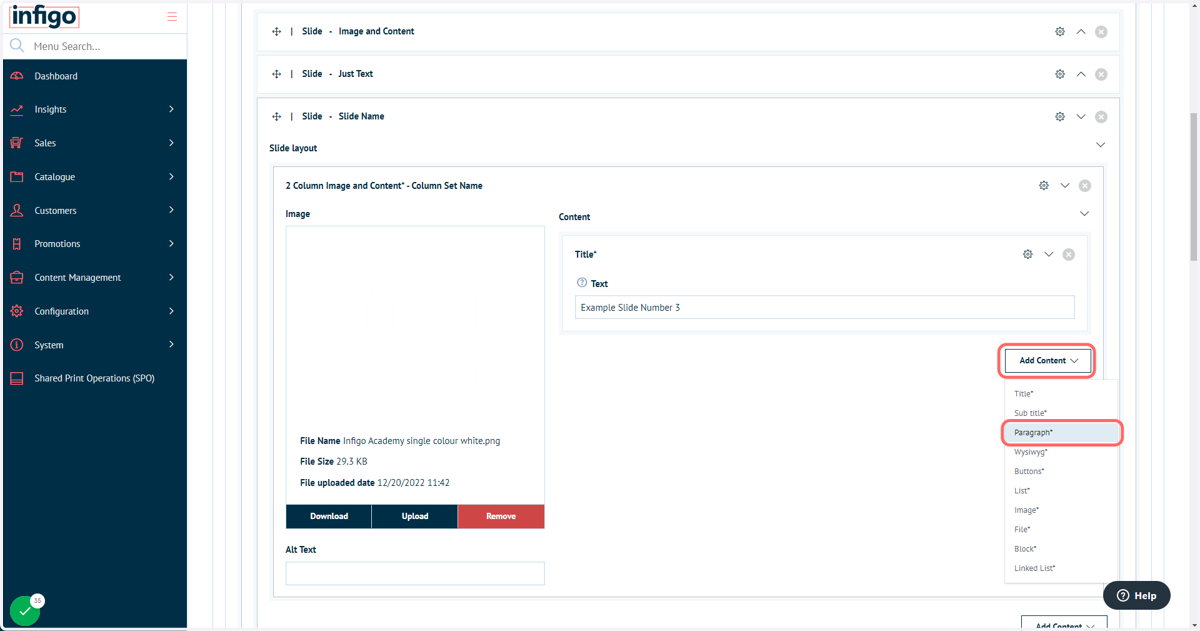Click the help question icon beside Text
The width and height of the screenshot is (1200, 631).
point(582,283)
